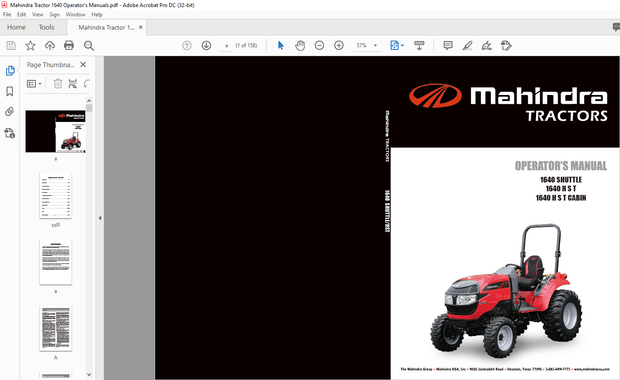Click the red tractor image
This screenshot has width=620, height=380.
506,291
